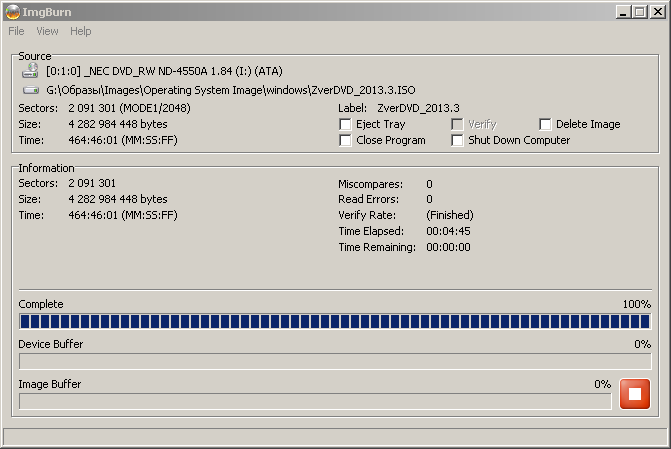Minimize the ImgBurn window

point(623,12)
